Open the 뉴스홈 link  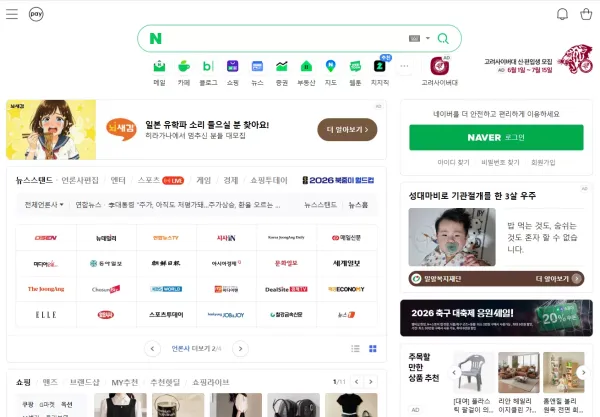click(358, 205)
